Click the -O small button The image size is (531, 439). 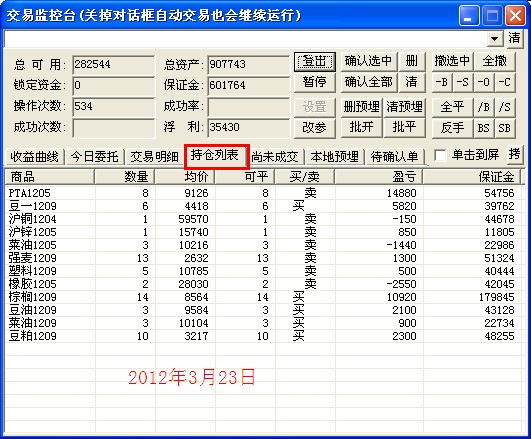click(484, 82)
